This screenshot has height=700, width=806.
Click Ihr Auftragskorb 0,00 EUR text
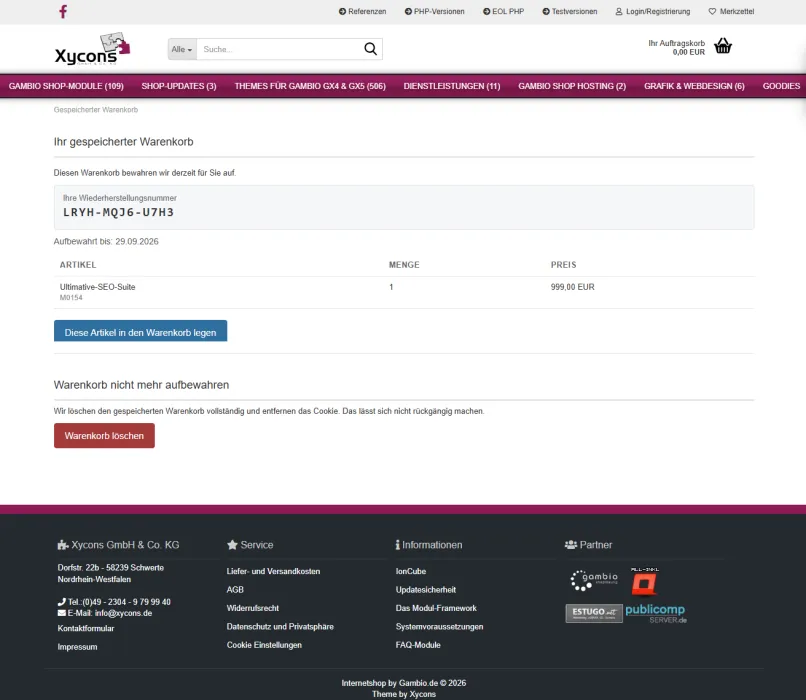pos(676,47)
